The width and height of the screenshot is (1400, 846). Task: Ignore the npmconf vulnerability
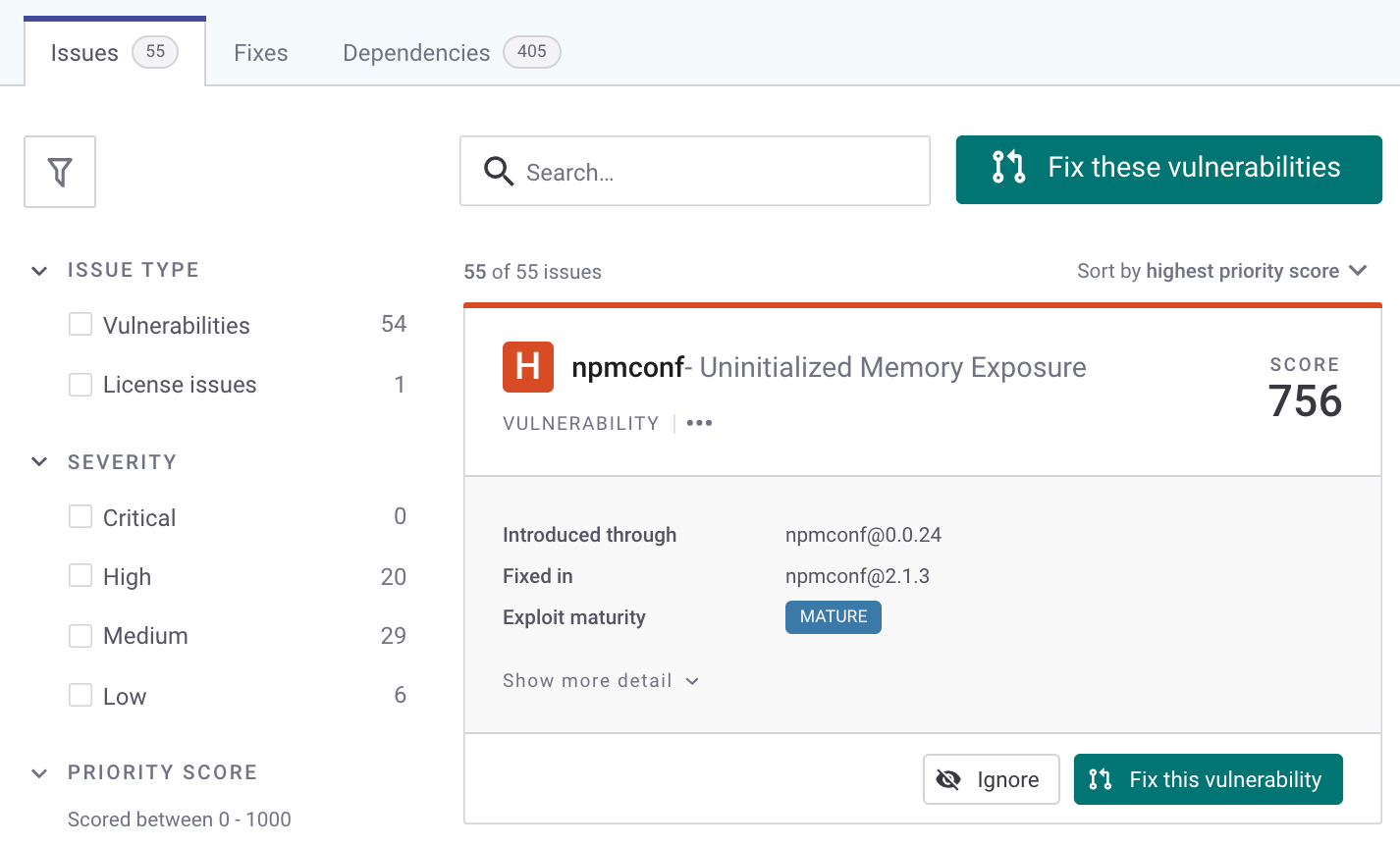tap(991, 779)
